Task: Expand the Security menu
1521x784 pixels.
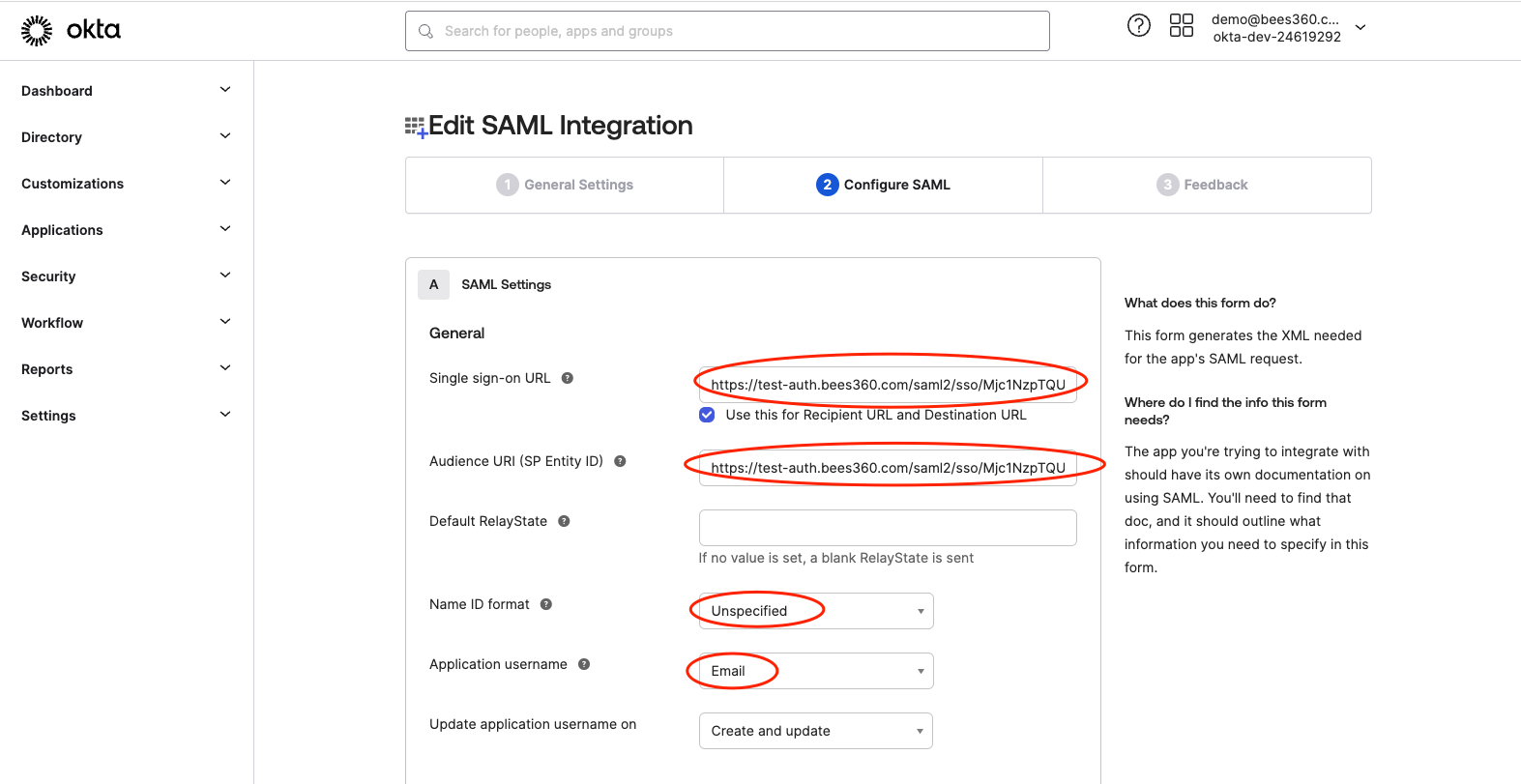Action: 225,276
